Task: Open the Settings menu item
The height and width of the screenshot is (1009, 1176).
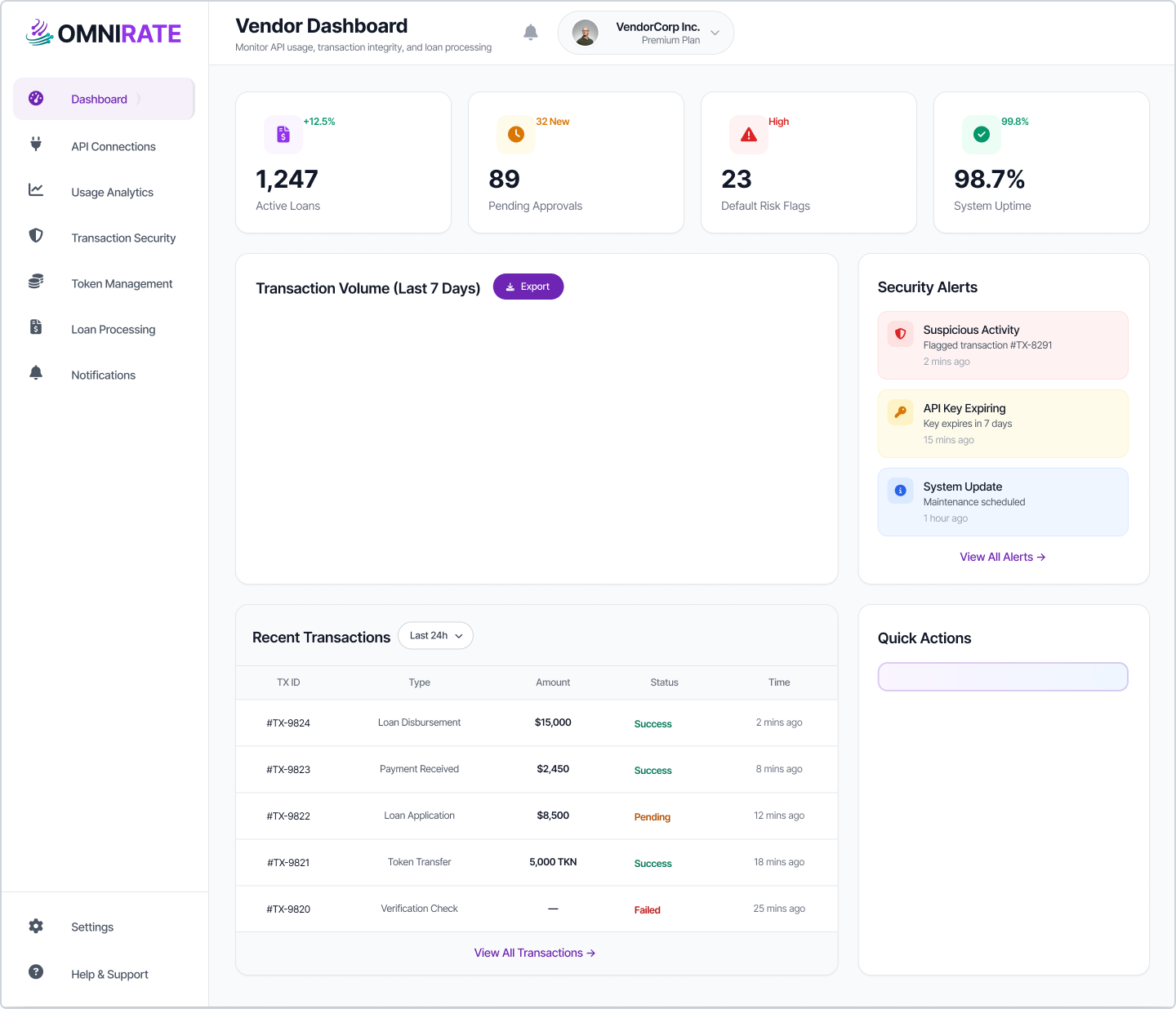Action: (104, 927)
